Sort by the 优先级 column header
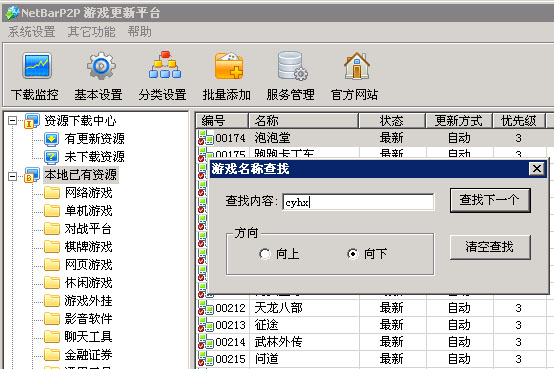Image resolution: width=554 pixels, height=369 pixels. [x=519, y=121]
